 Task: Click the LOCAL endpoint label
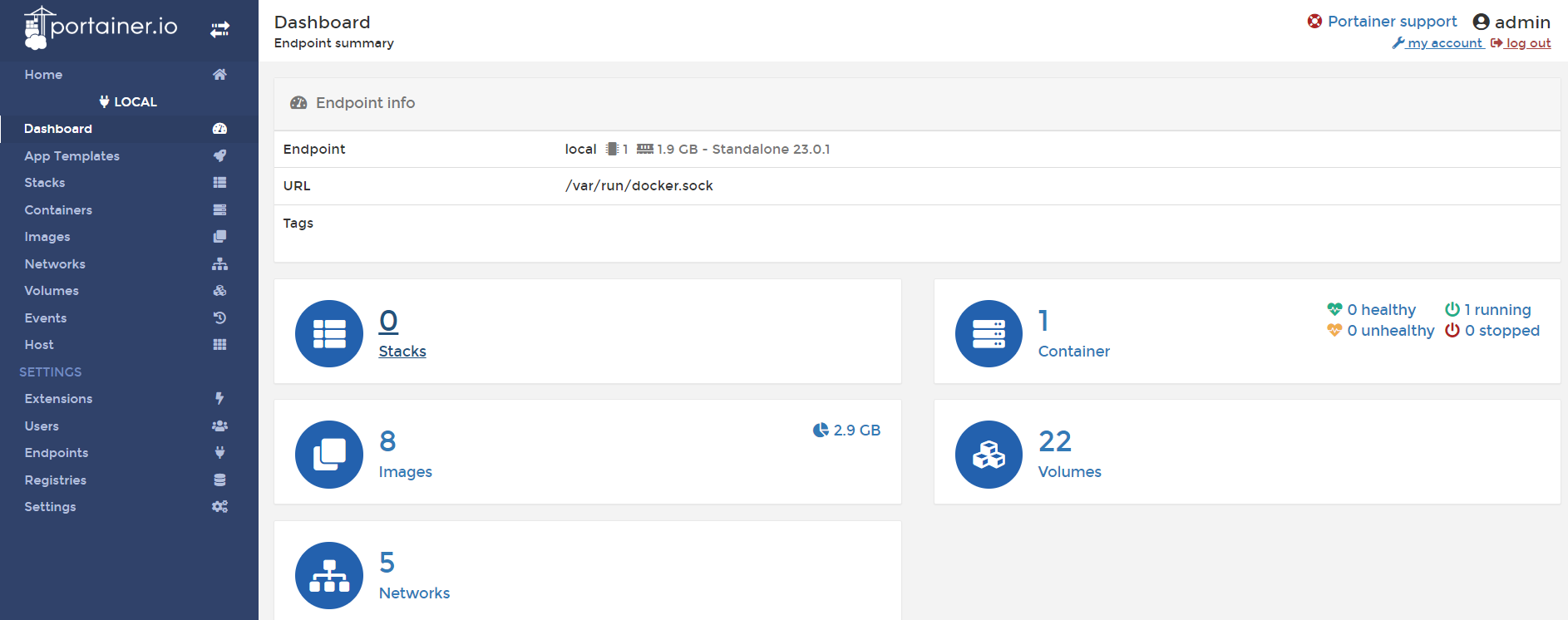coord(128,102)
